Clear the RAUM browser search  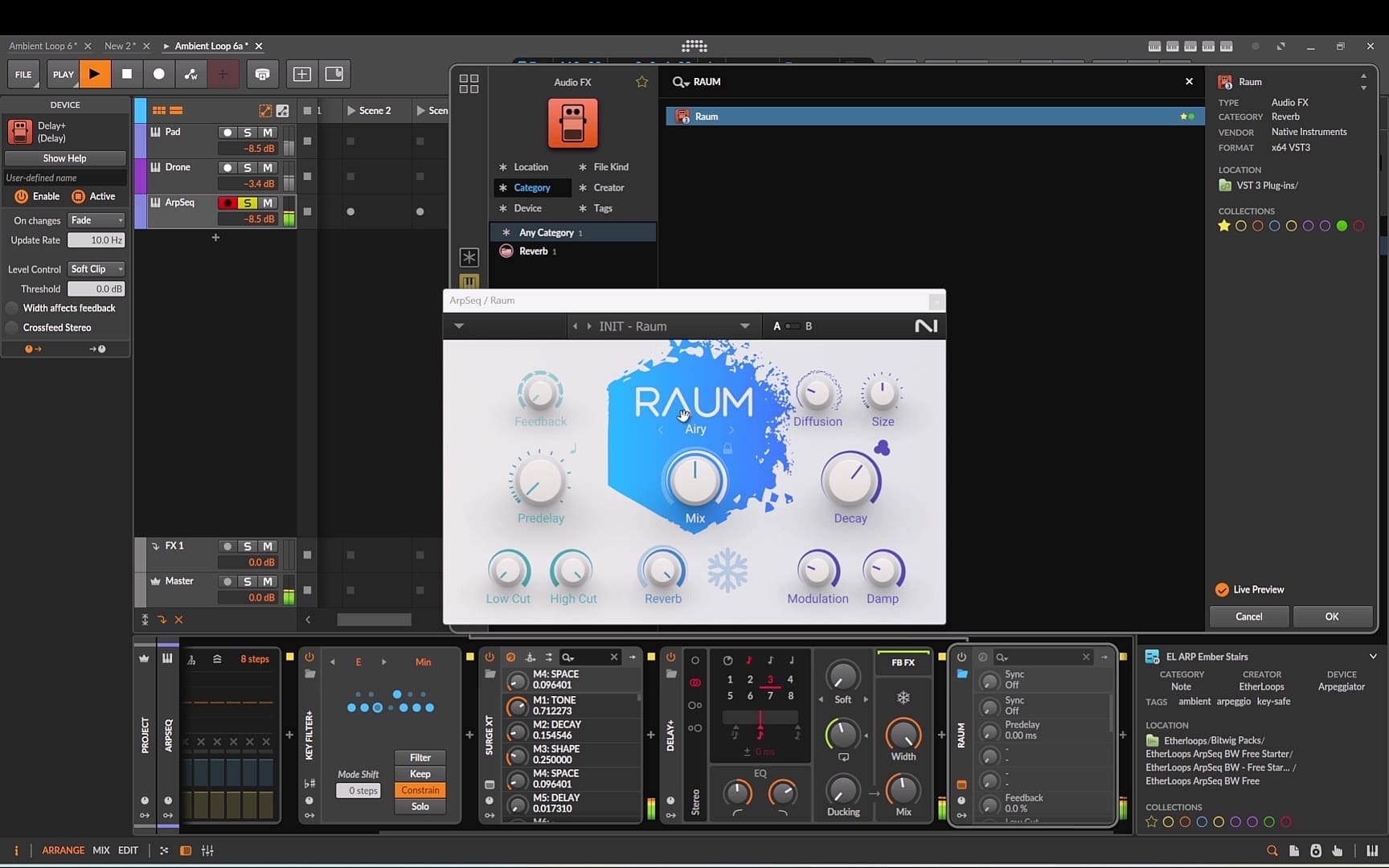click(1189, 81)
